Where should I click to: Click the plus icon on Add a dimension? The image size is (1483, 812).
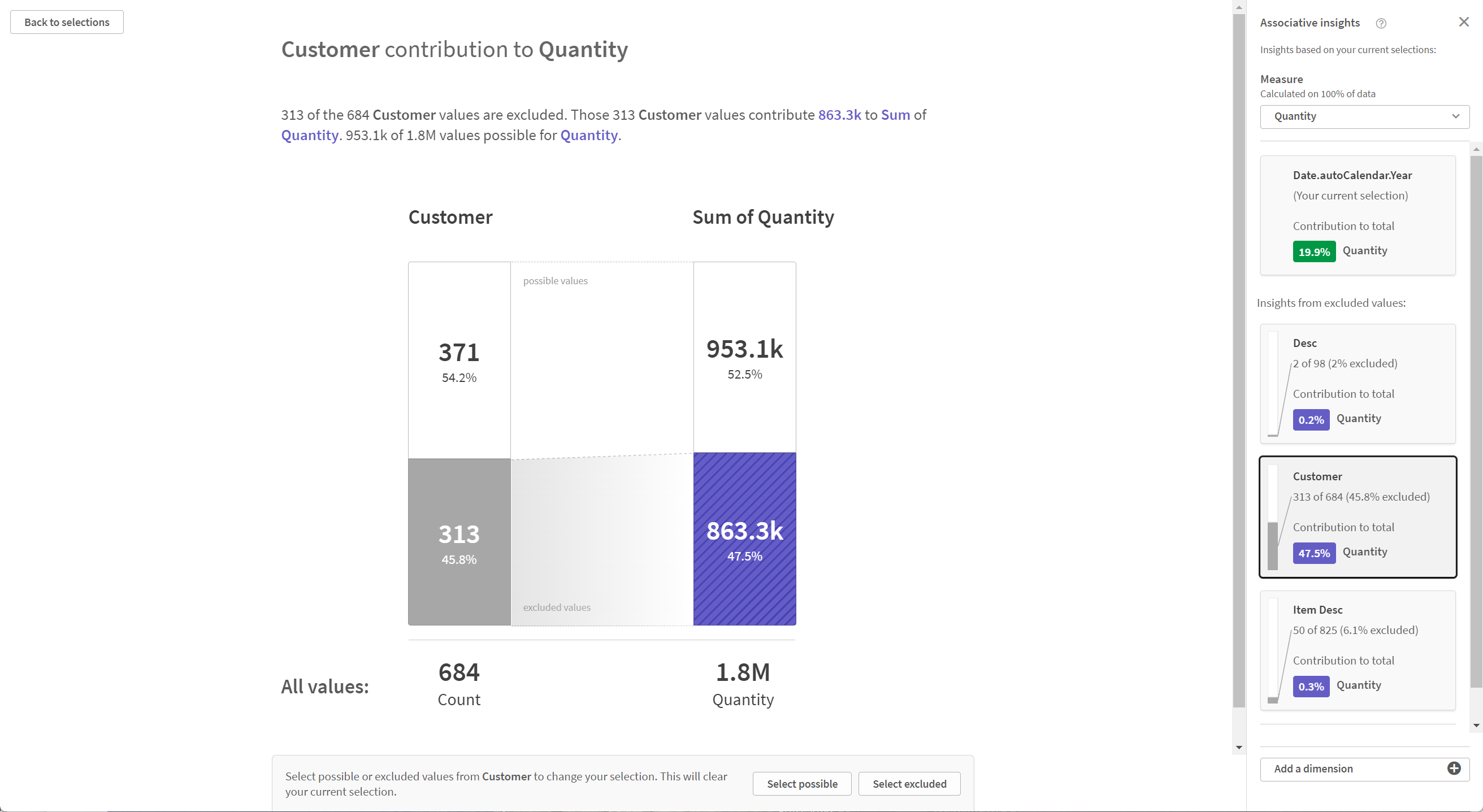(1455, 769)
